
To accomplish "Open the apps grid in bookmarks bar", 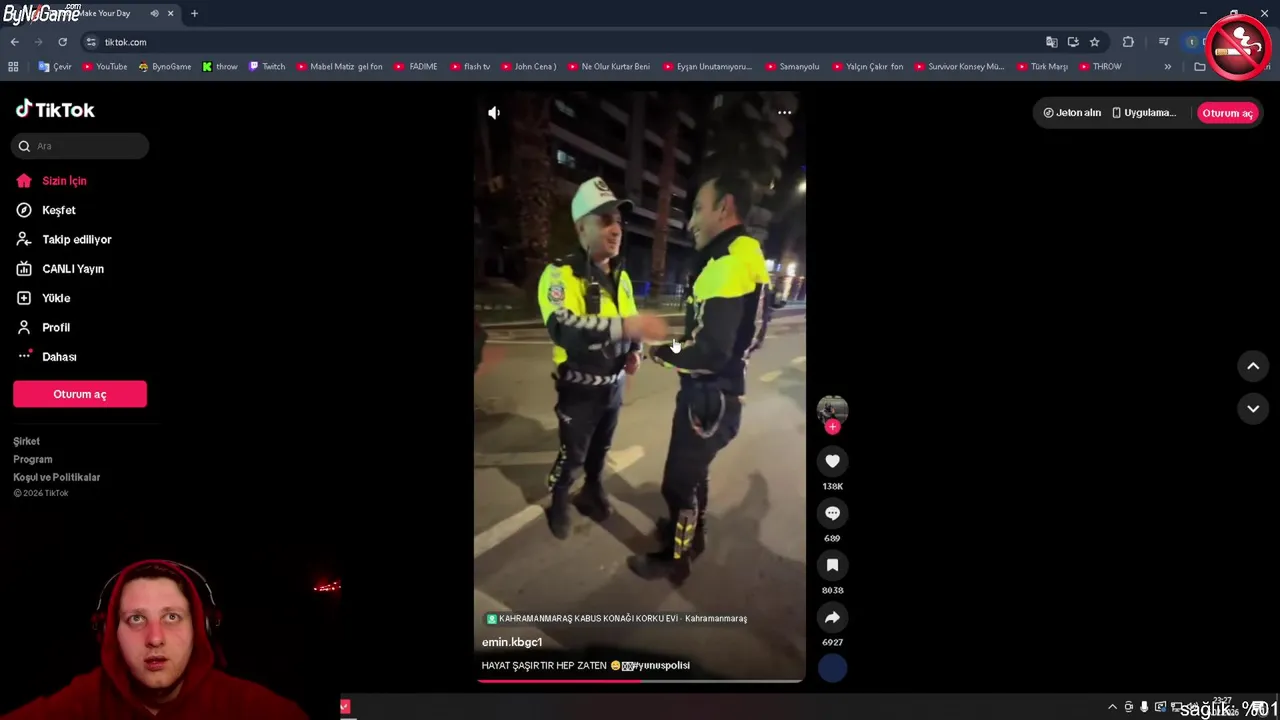I will [13, 67].
